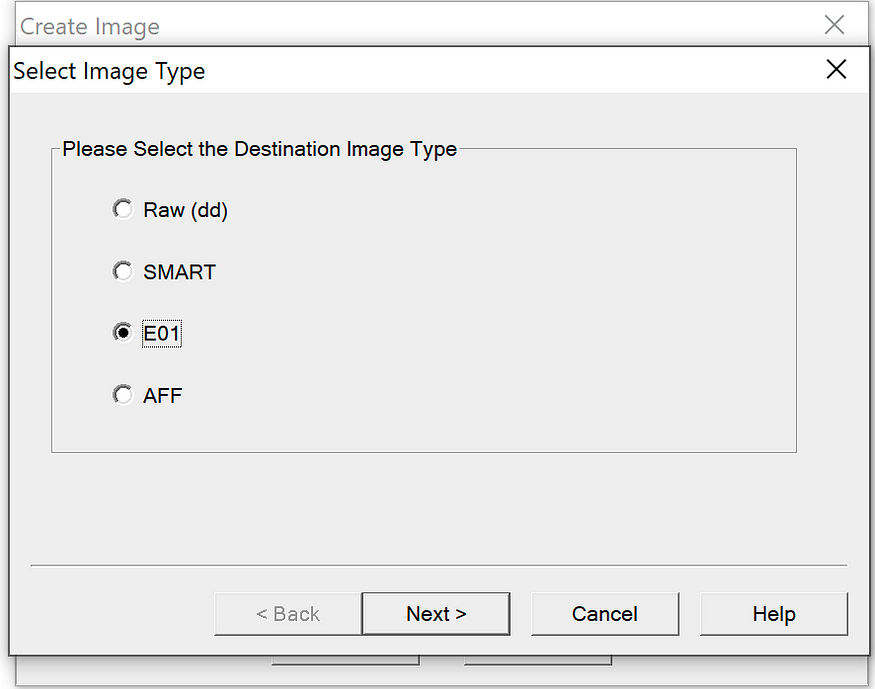Screen dimensions: 875x689
Task: Cancel the image type selection
Action: (605, 614)
